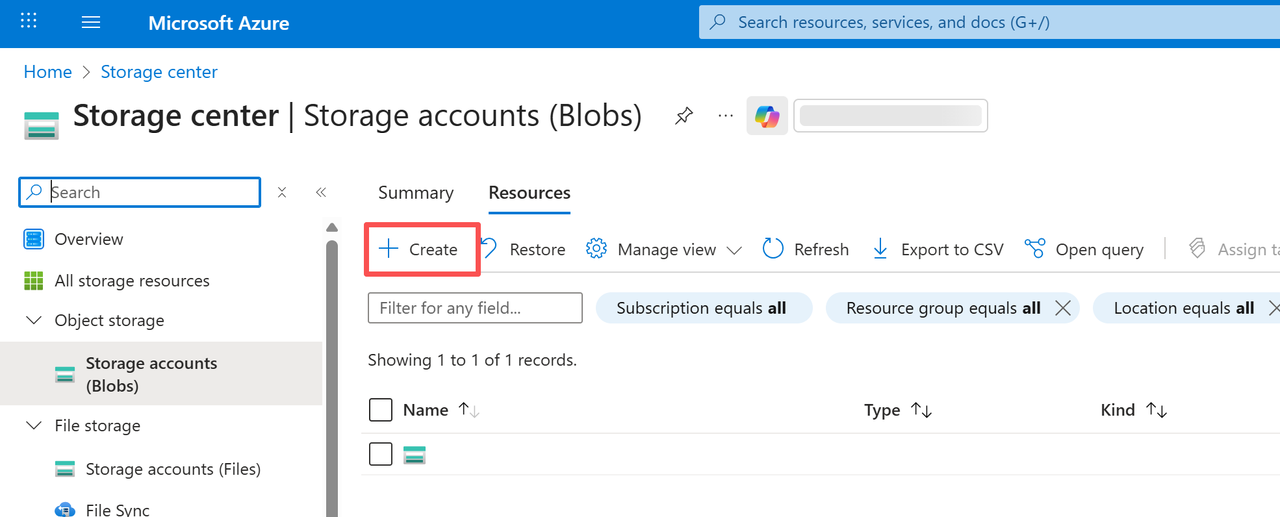The width and height of the screenshot is (1280, 517).
Task: Open the Location equals all filter
Action: [1184, 308]
